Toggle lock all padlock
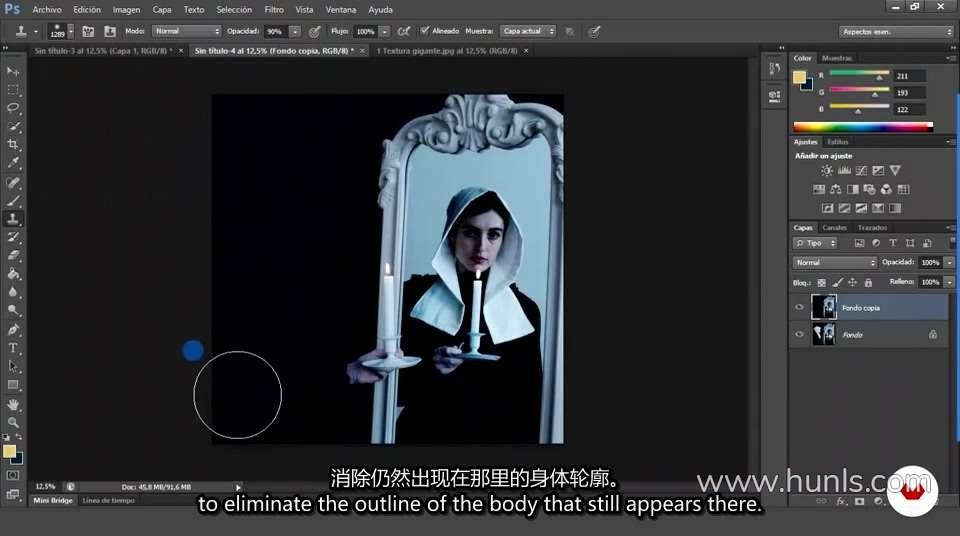This screenshot has height=536, width=960. click(868, 282)
